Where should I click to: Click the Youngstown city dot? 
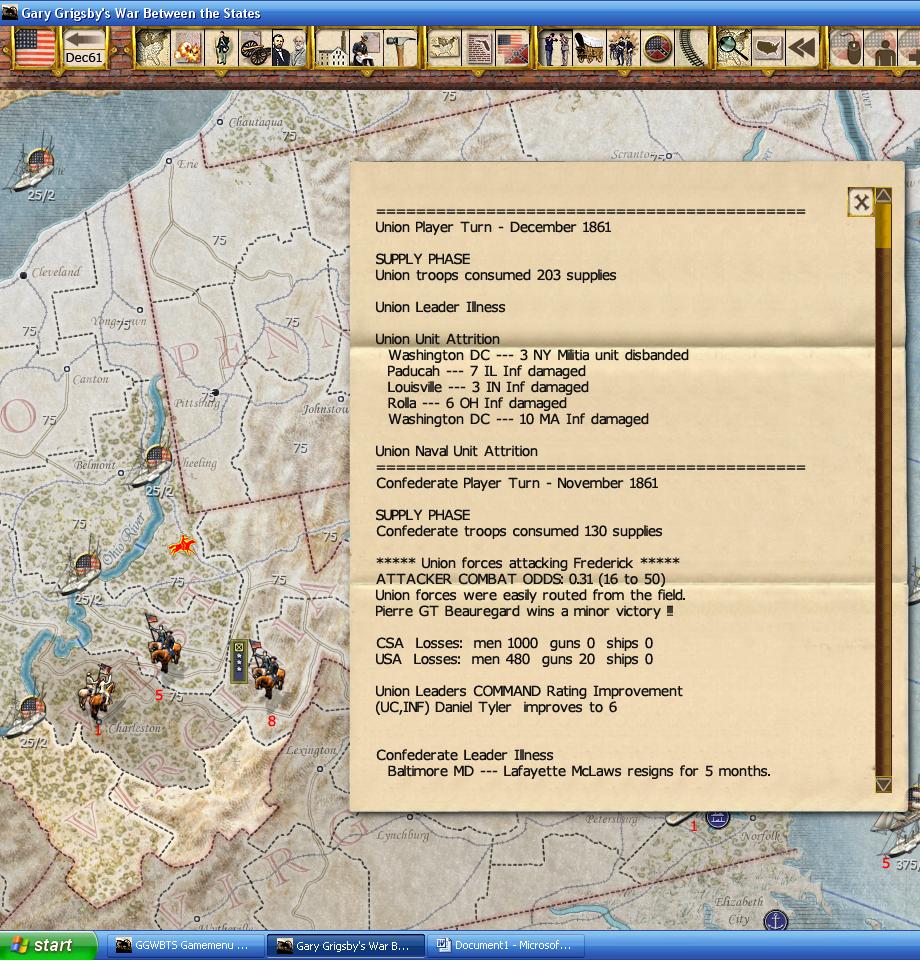pyautogui.click(x=140, y=310)
